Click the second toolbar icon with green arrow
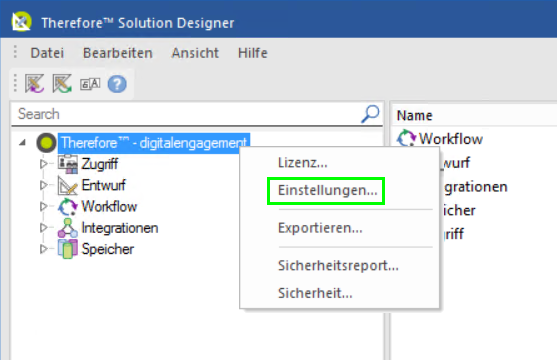Viewport: 557px width, 360px height. coord(62,84)
